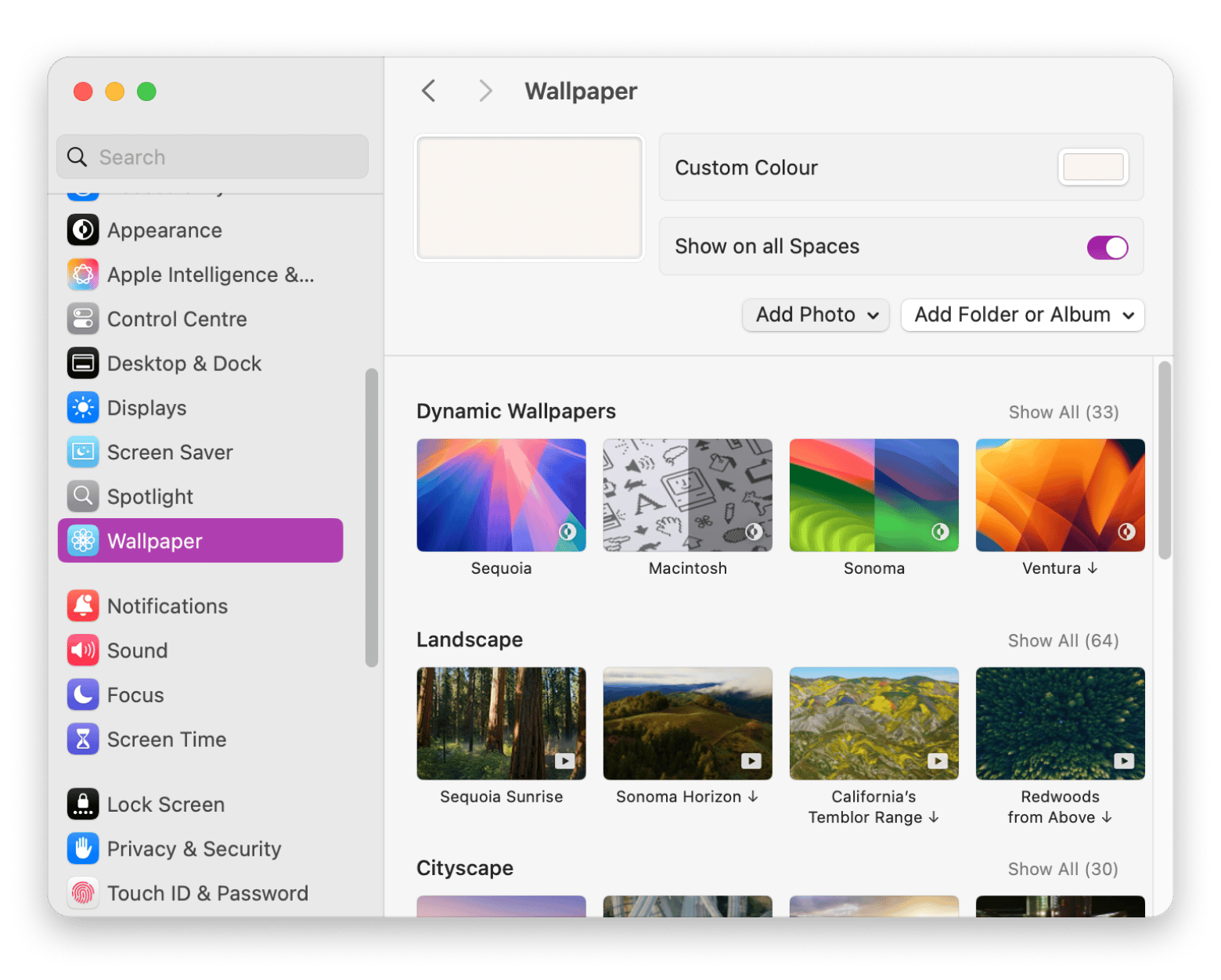Screen dimensions: 1221x980
Task: Select the Screen Time hourglass icon
Action: coord(83,739)
